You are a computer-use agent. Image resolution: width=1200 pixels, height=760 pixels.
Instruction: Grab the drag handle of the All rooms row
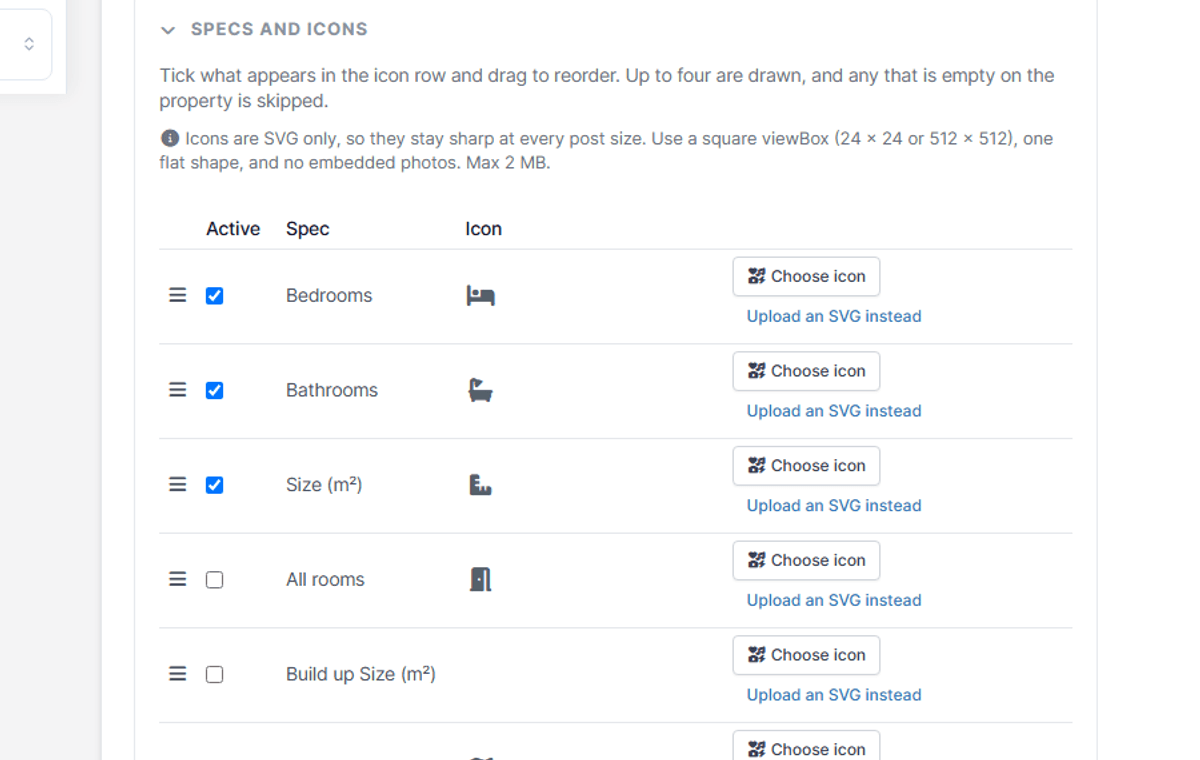178,580
